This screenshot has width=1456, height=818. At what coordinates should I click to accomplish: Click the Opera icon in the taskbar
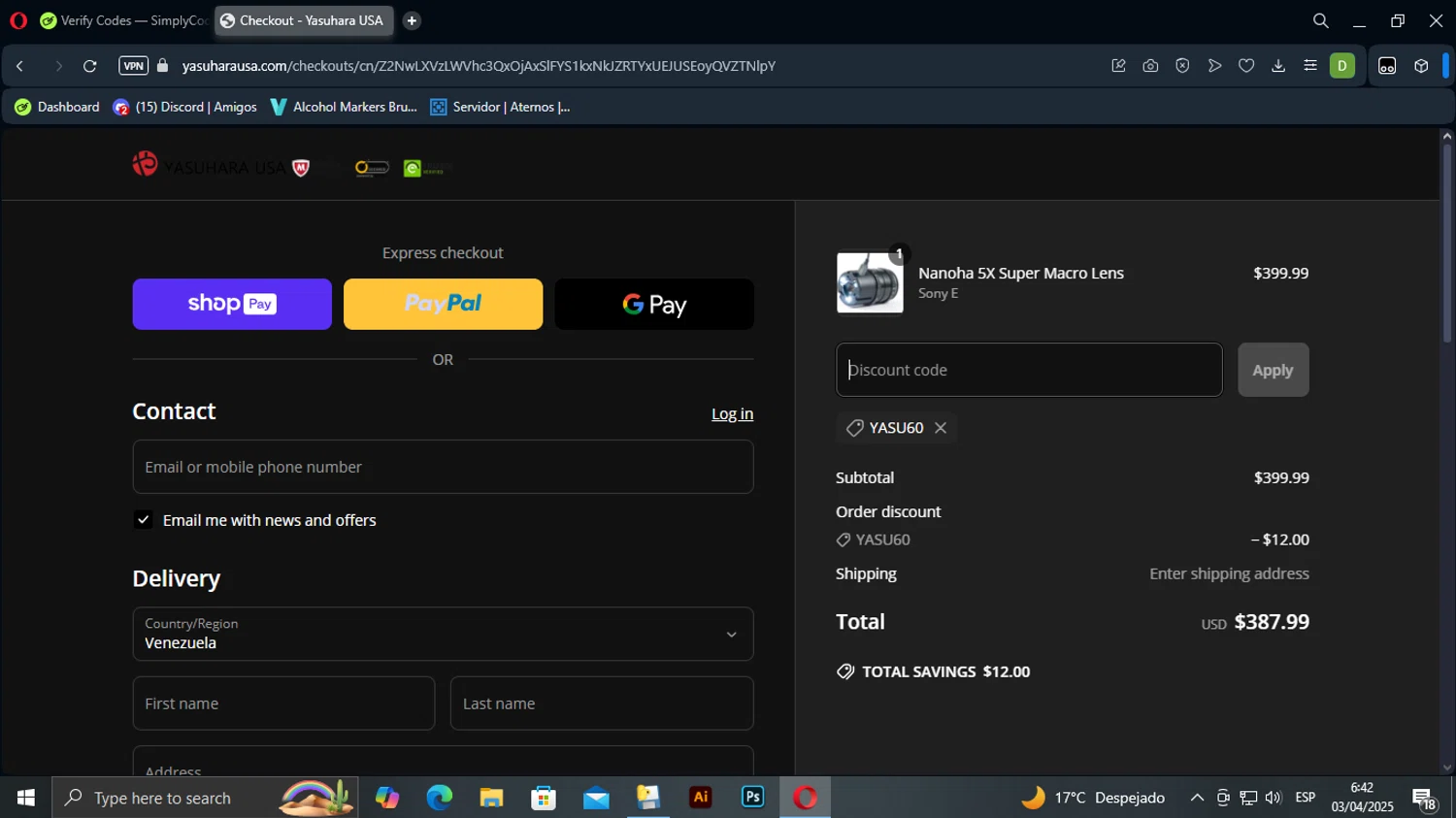pos(805,798)
